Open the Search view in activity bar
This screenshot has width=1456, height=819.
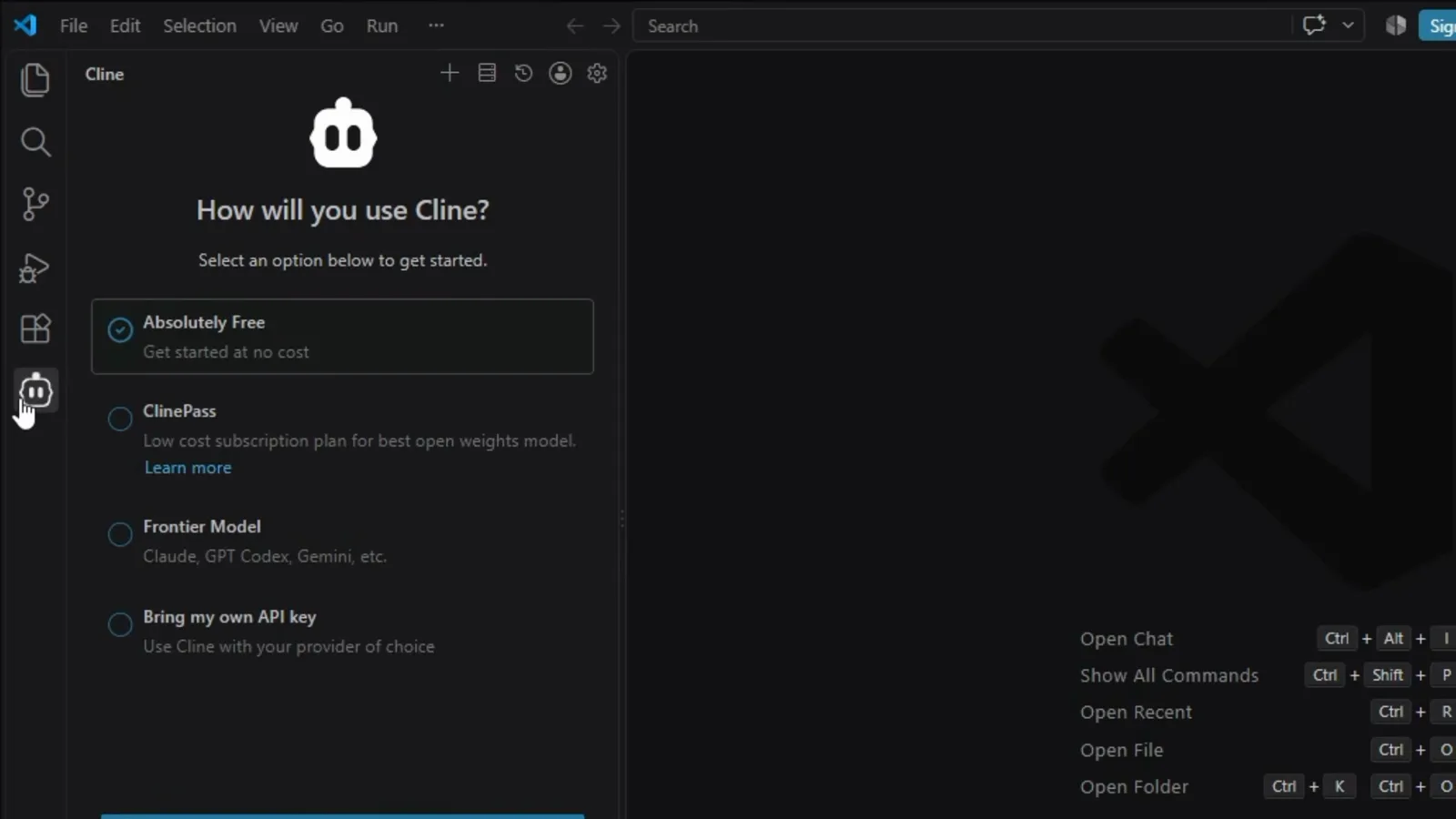tap(35, 142)
